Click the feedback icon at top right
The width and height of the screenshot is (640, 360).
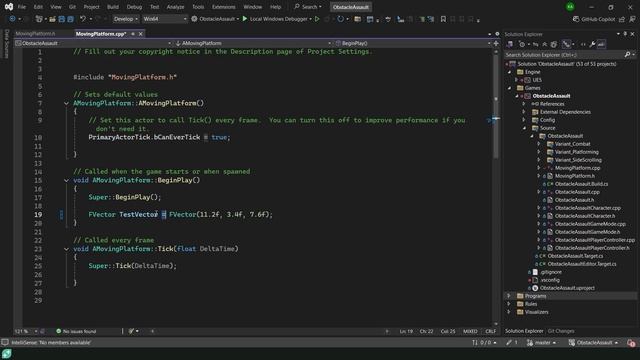[x=632, y=19]
